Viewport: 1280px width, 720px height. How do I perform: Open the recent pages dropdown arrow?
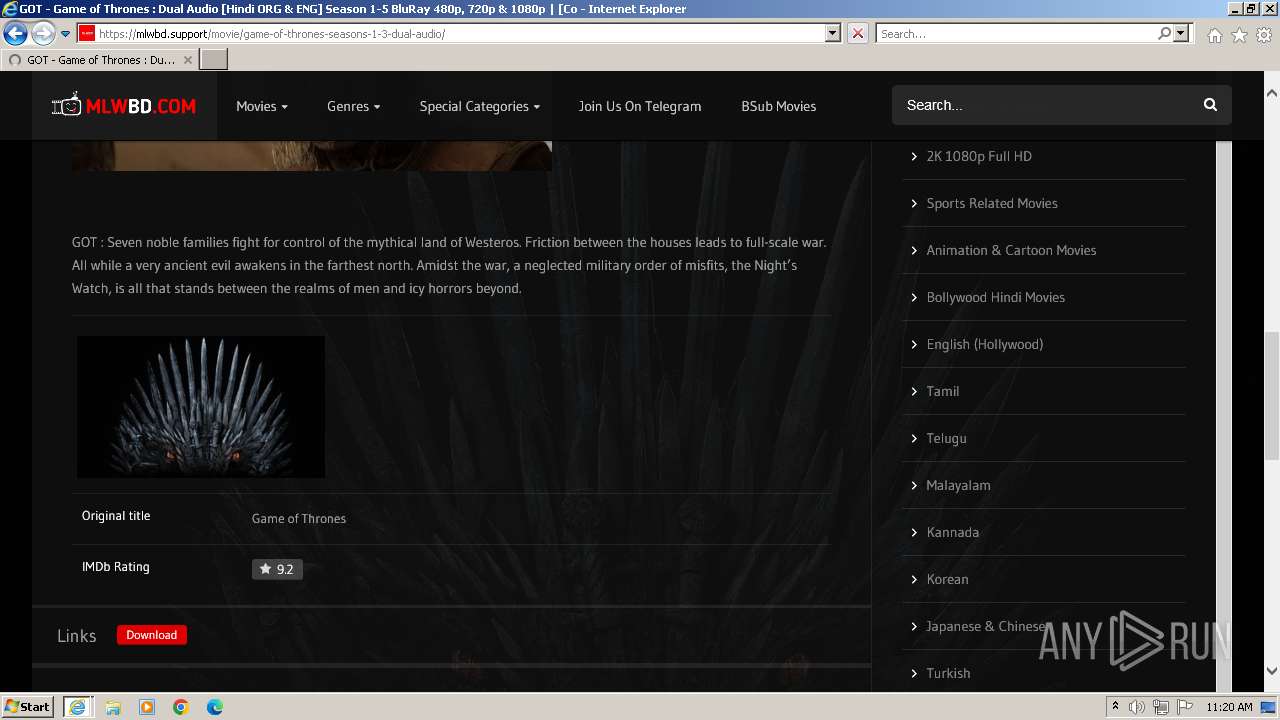click(65, 34)
